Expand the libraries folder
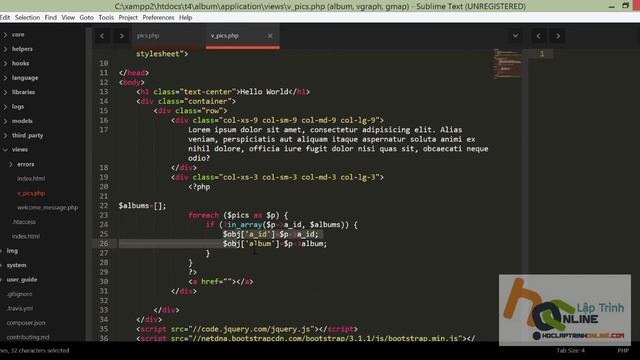The height and width of the screenshot is (360, 640). point(23,92)
